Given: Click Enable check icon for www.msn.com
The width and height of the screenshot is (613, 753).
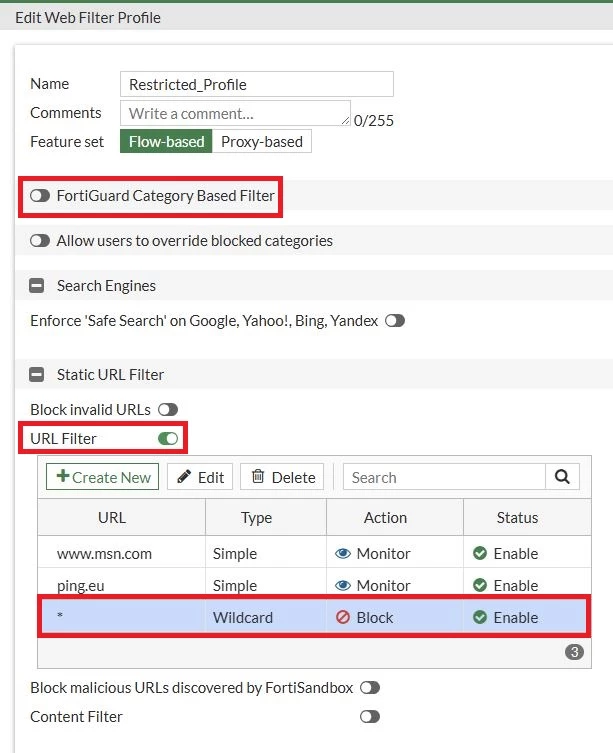Looking at the screenshot, I should click(x=480, y=553).
